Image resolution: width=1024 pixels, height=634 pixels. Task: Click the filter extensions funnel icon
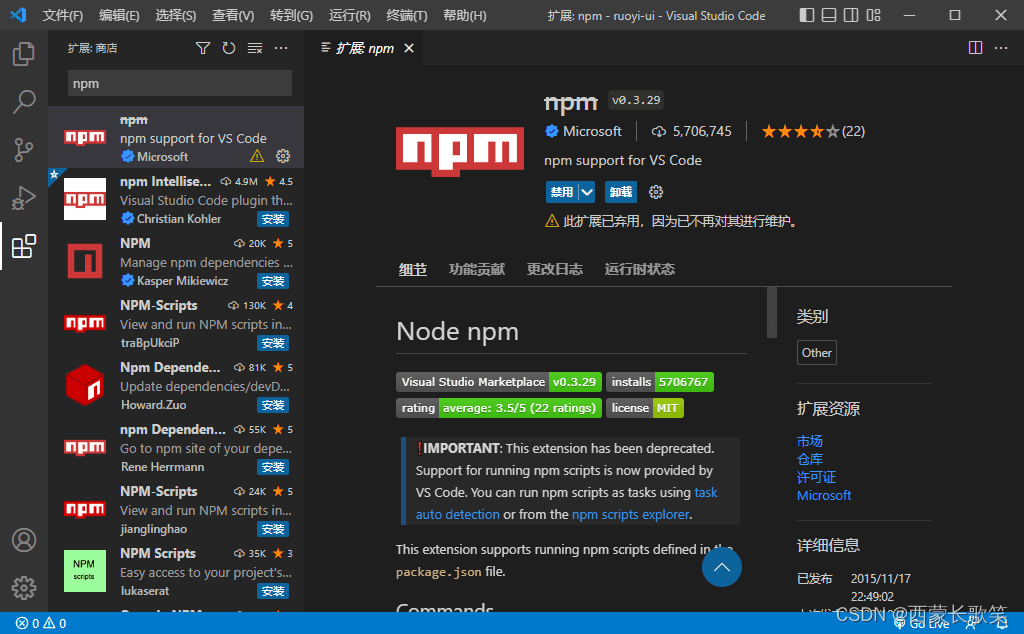tap(203, 48)
